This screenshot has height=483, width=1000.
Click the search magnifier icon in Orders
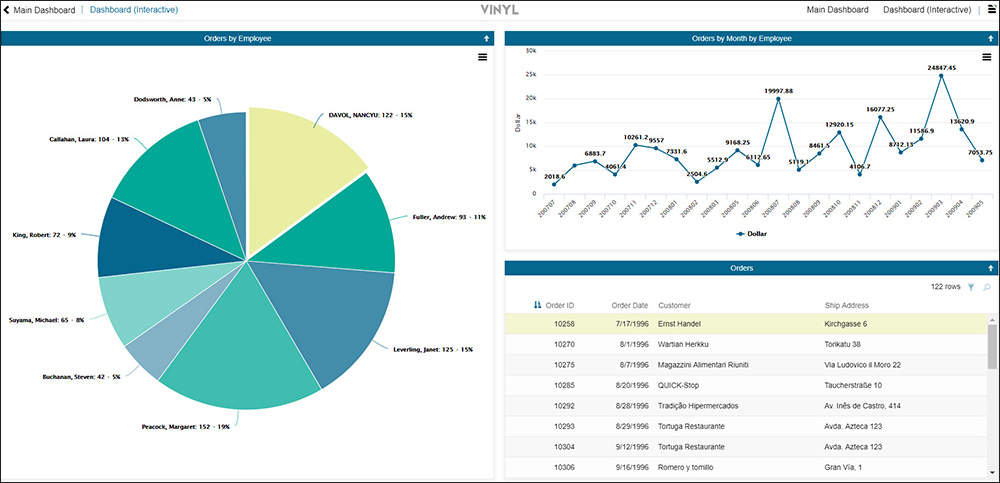pos(987,287)
